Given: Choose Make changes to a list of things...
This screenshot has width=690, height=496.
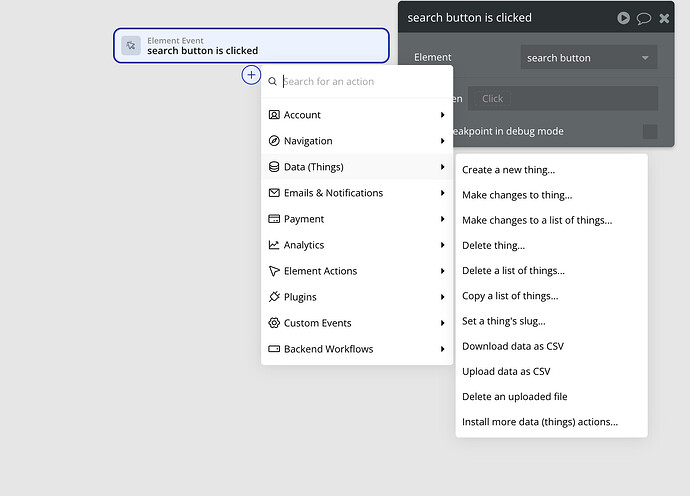Looking at the screenshot, I should (x=537, y=220).
